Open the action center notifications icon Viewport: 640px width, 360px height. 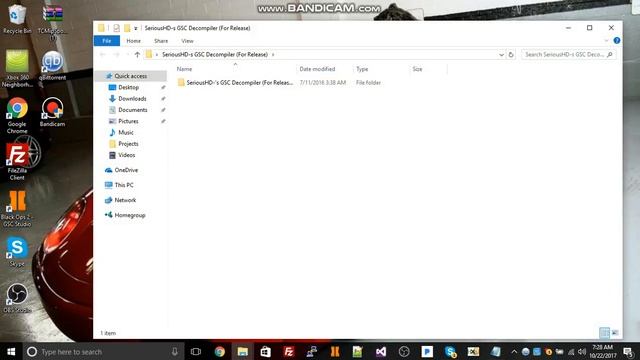(x=628, y=351)
